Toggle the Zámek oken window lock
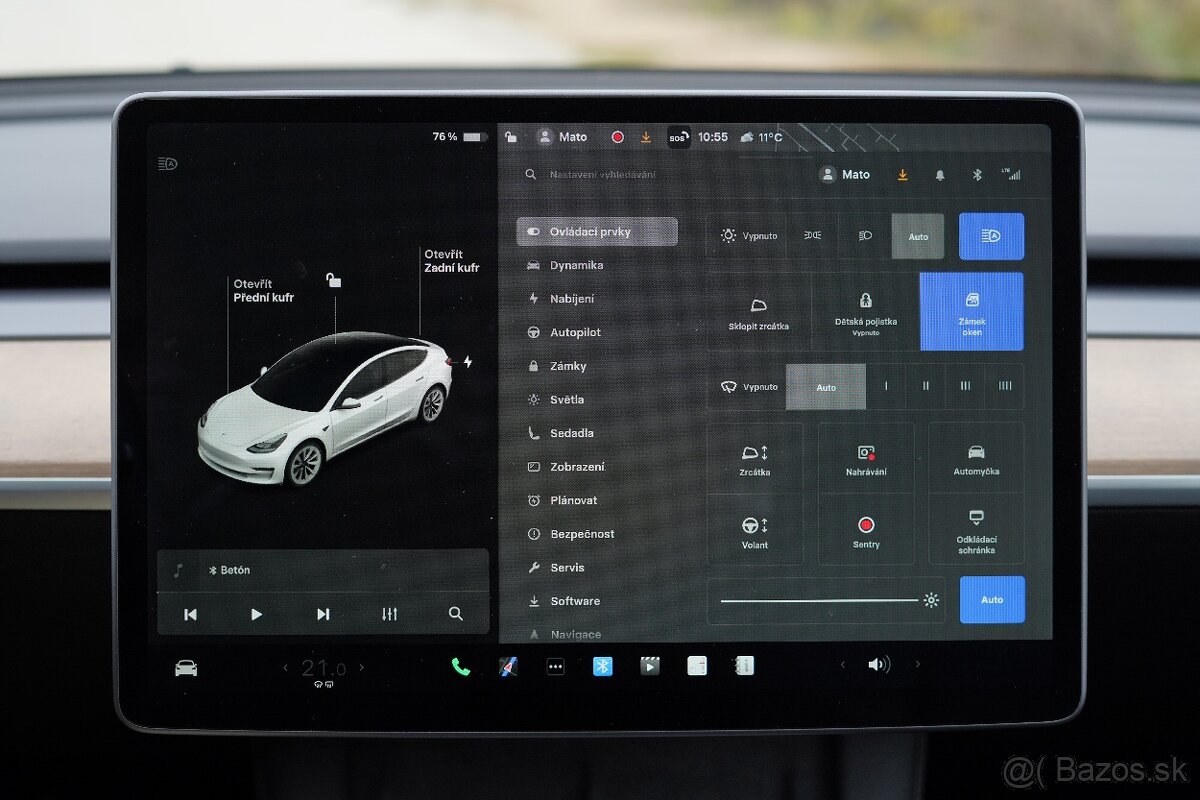Screen dimensions: 1200x800 point(972,311)
